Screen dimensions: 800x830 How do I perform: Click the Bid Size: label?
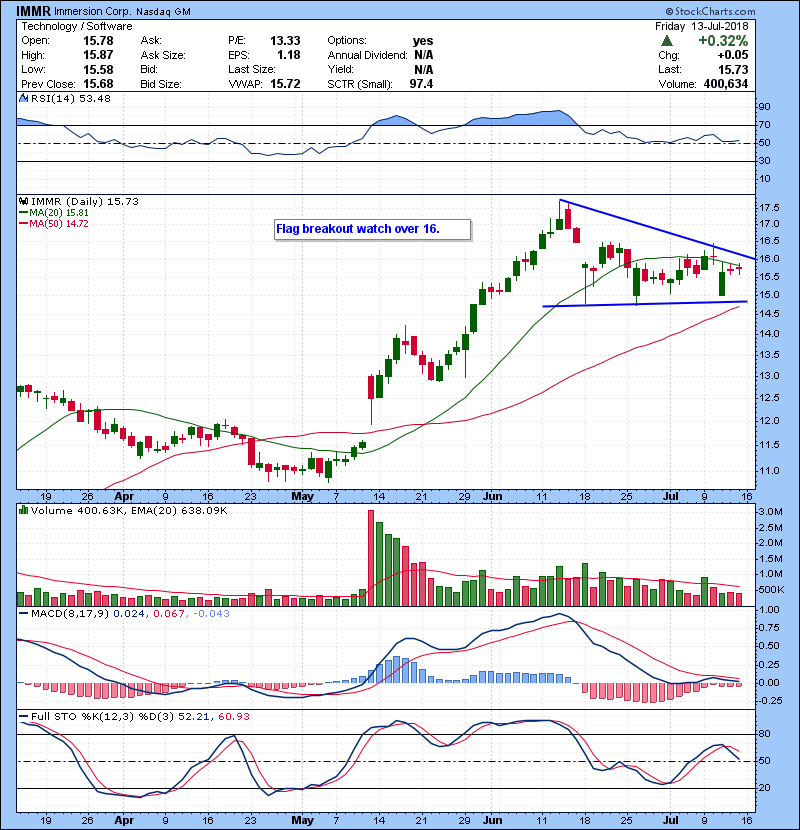tap(161, 84)
